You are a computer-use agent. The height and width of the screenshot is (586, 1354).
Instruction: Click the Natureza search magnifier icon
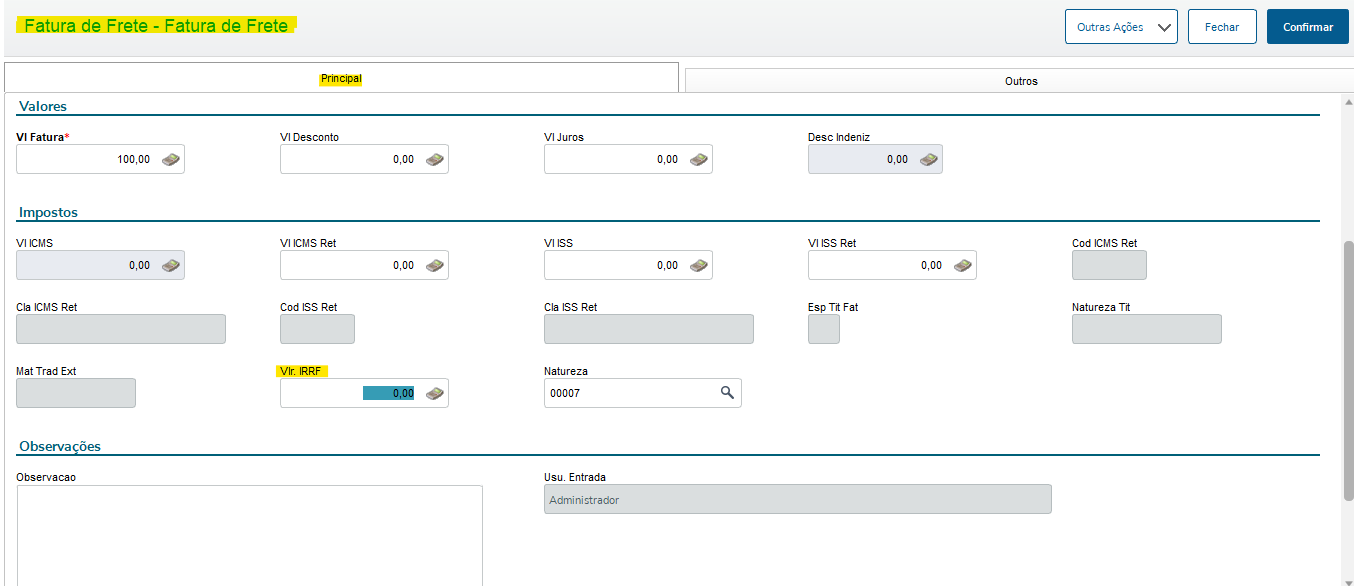tap(727, 393)
